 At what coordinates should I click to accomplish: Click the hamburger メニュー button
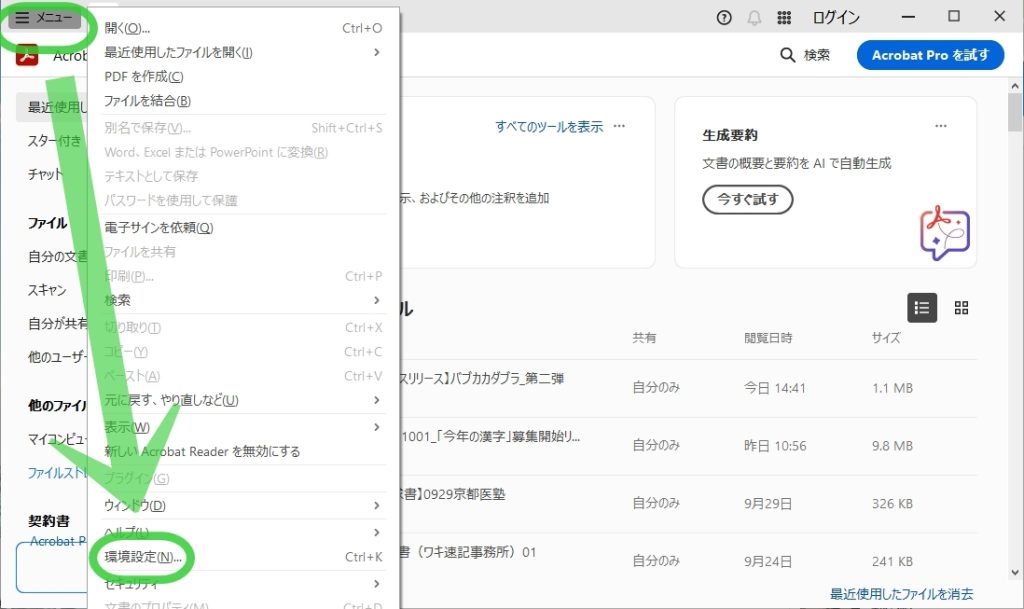(x=43, y=18)
